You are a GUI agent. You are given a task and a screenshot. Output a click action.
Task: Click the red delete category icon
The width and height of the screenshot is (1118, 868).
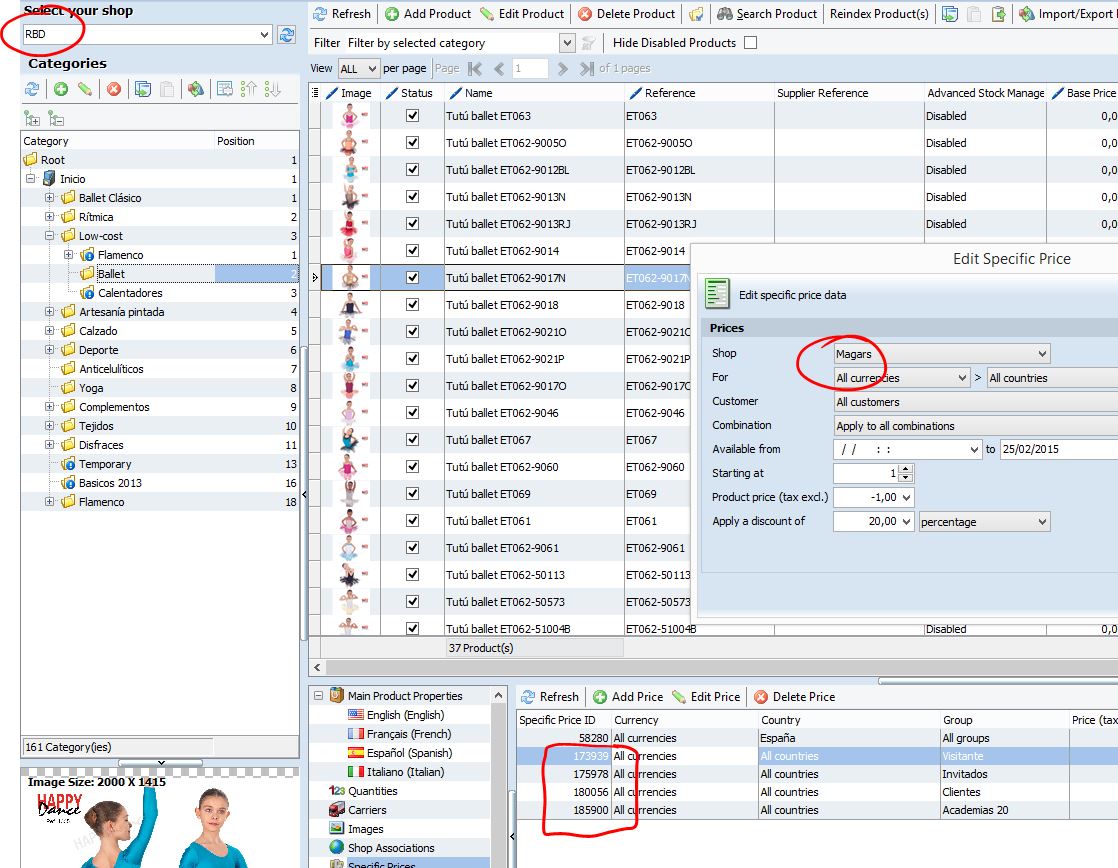114,89
